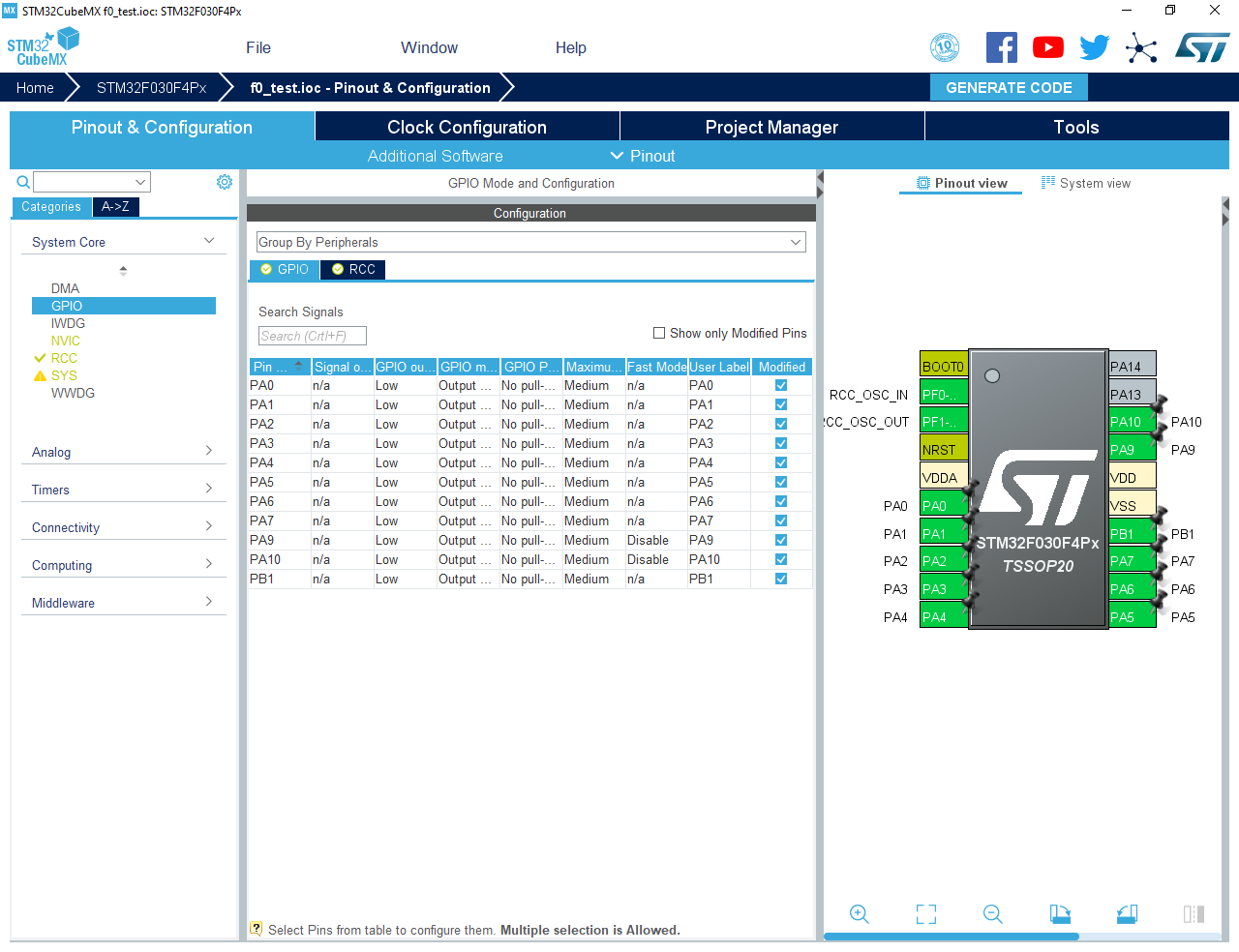Toggle Modified checkbox for PA0 row

pos(781,385)
